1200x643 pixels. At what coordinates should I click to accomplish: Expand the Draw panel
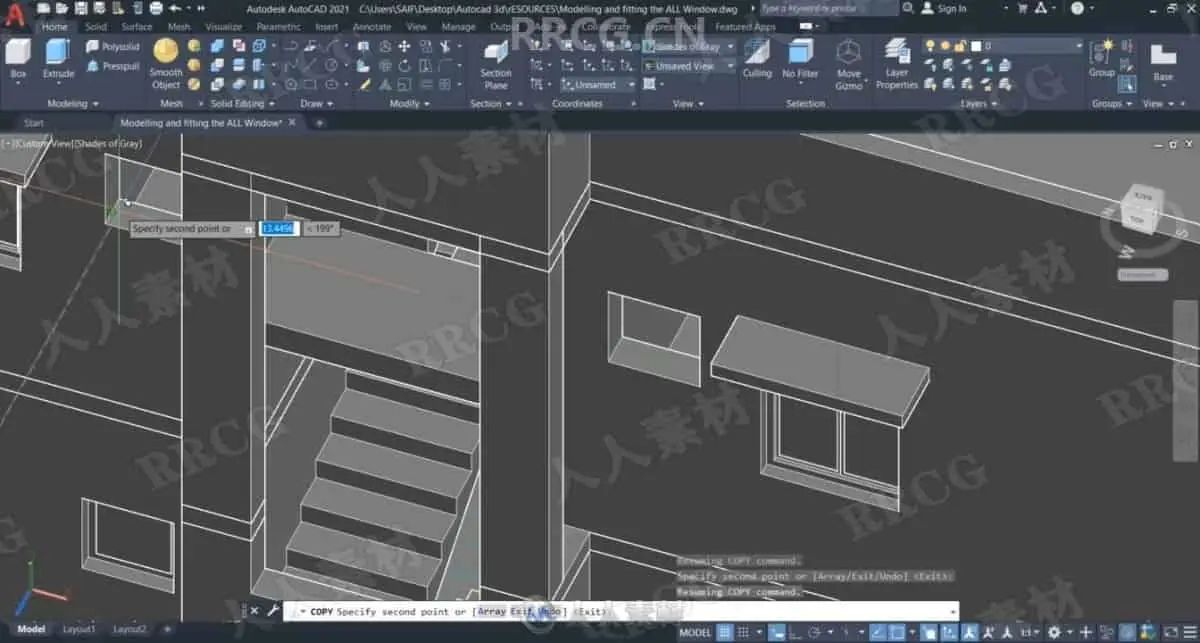tap(316, 103)
